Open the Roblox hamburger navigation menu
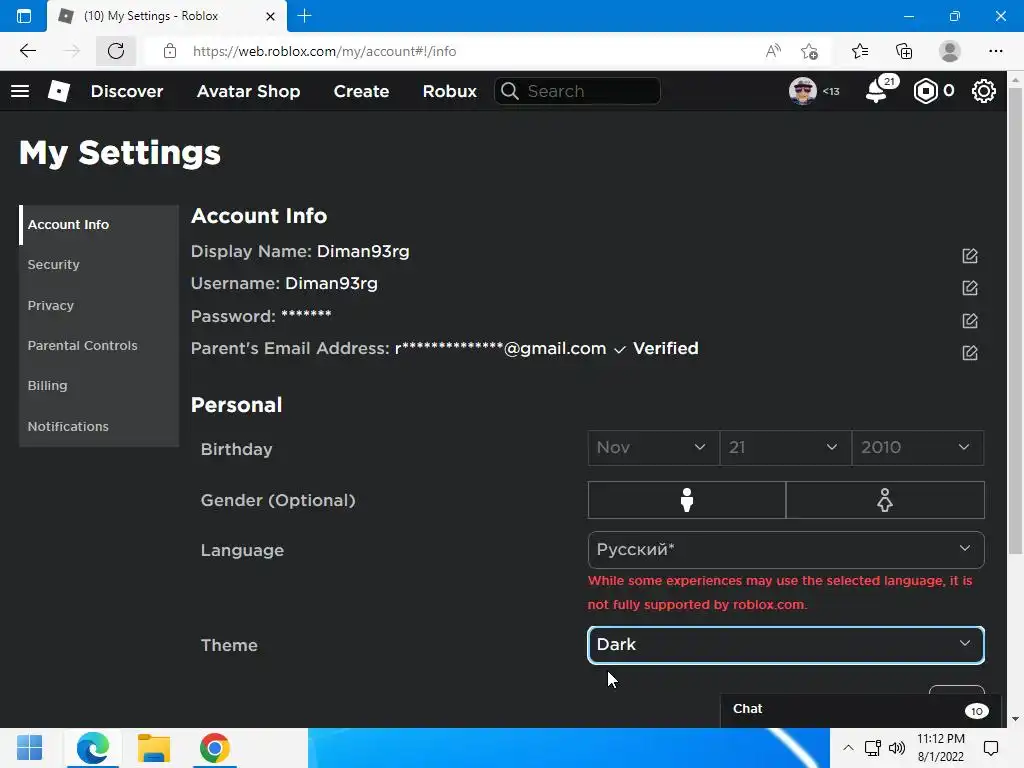Image resolution: width=1024 pixels, height=768 pixels. coord(20,91)
